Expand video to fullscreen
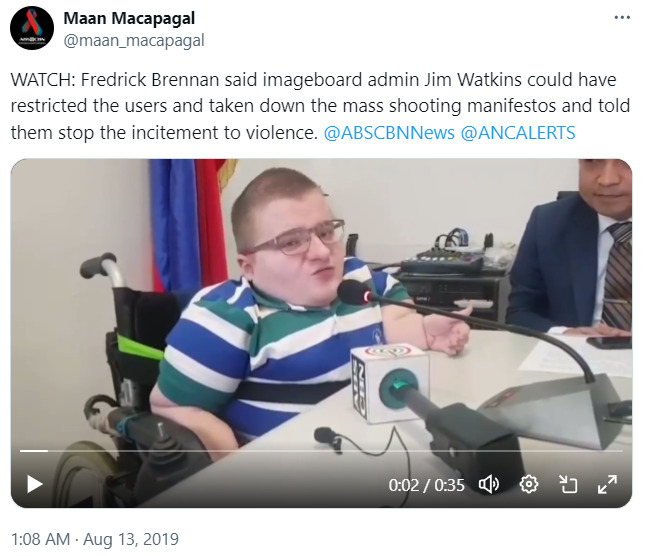This screenshot has width=646, height=556. tap(607, 484)
